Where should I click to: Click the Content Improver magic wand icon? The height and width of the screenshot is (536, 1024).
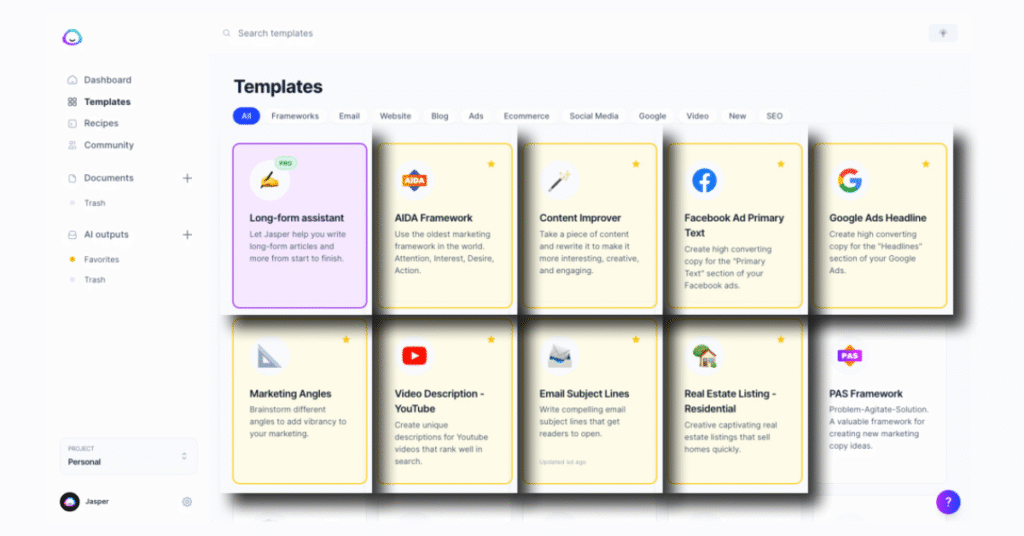click(x=559, y=180)
